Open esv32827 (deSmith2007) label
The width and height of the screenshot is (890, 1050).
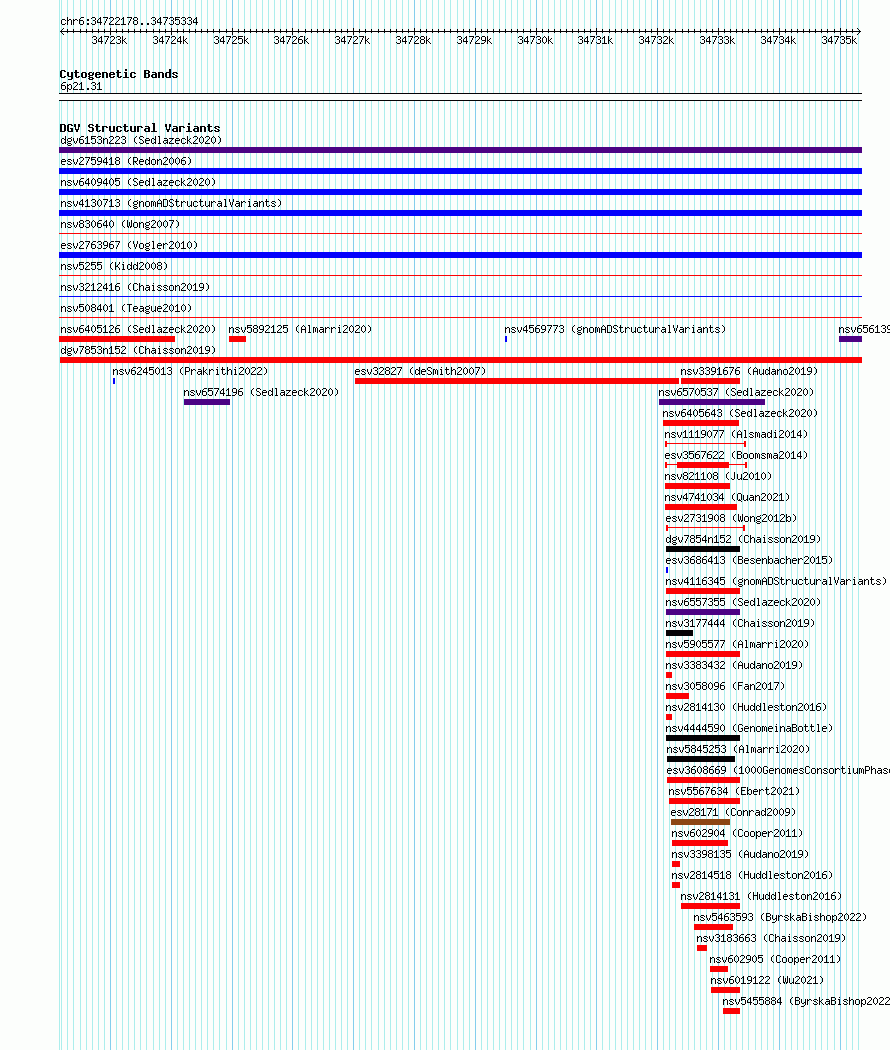click(x=421, y=371)
